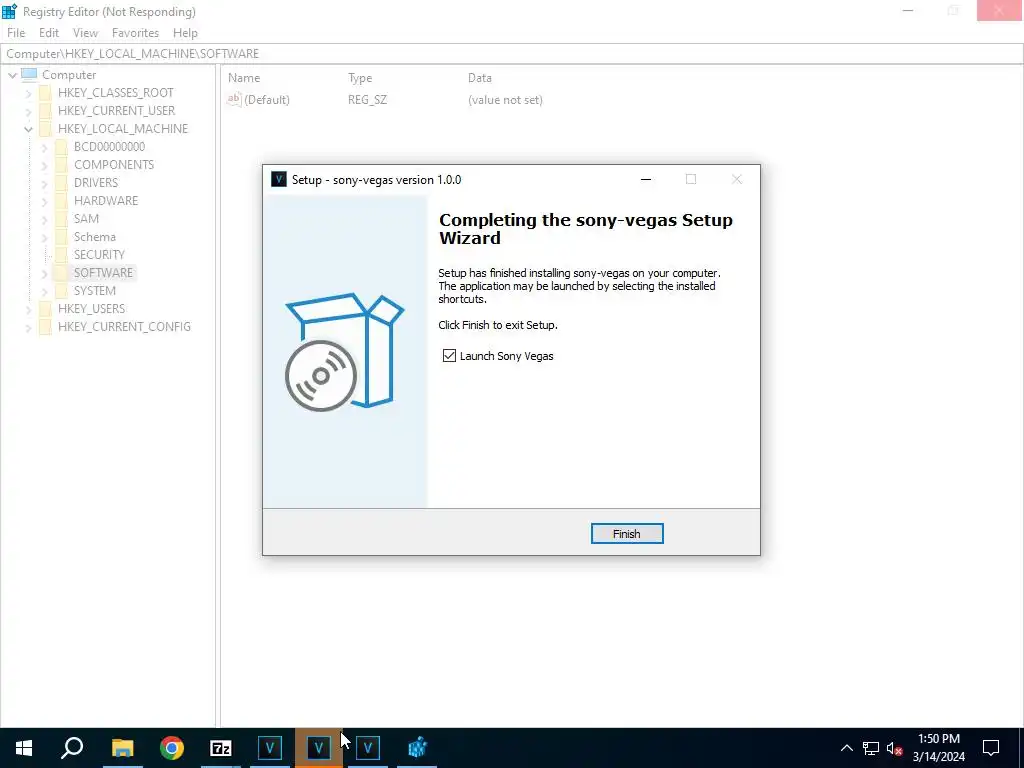Click the REG_SZ type cell

tap(367, 99)
